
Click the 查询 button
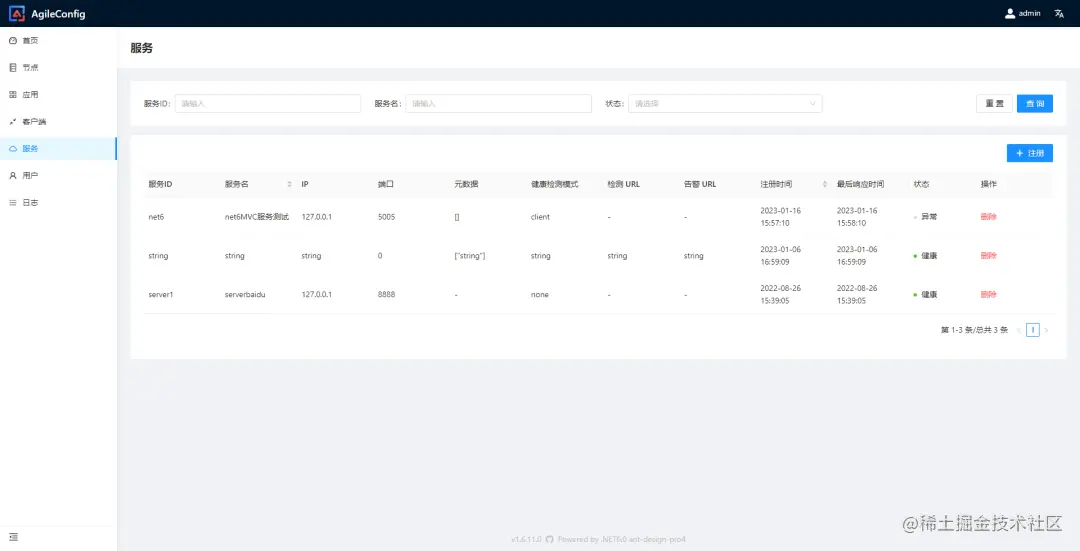pos(1035,103)
